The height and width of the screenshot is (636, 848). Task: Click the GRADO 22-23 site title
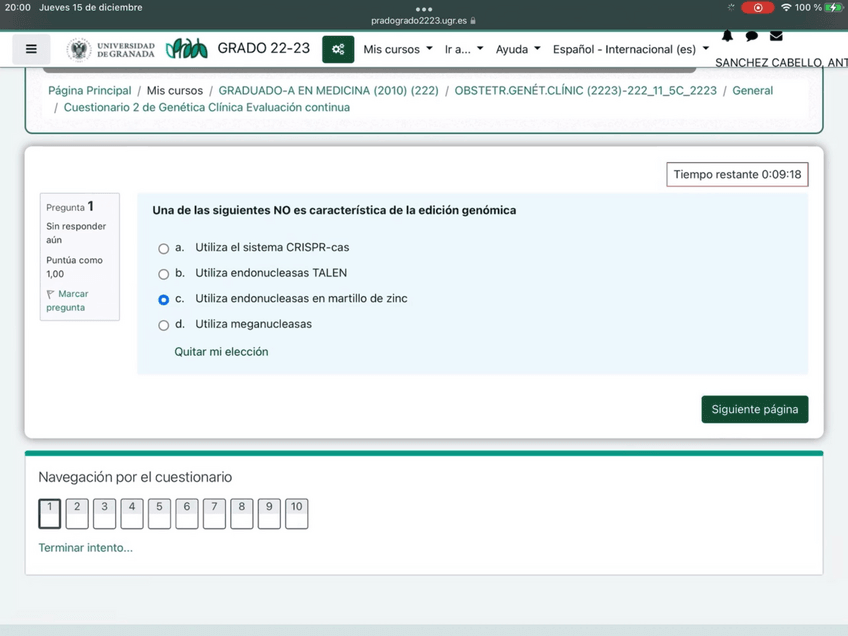tap(263, 48)
